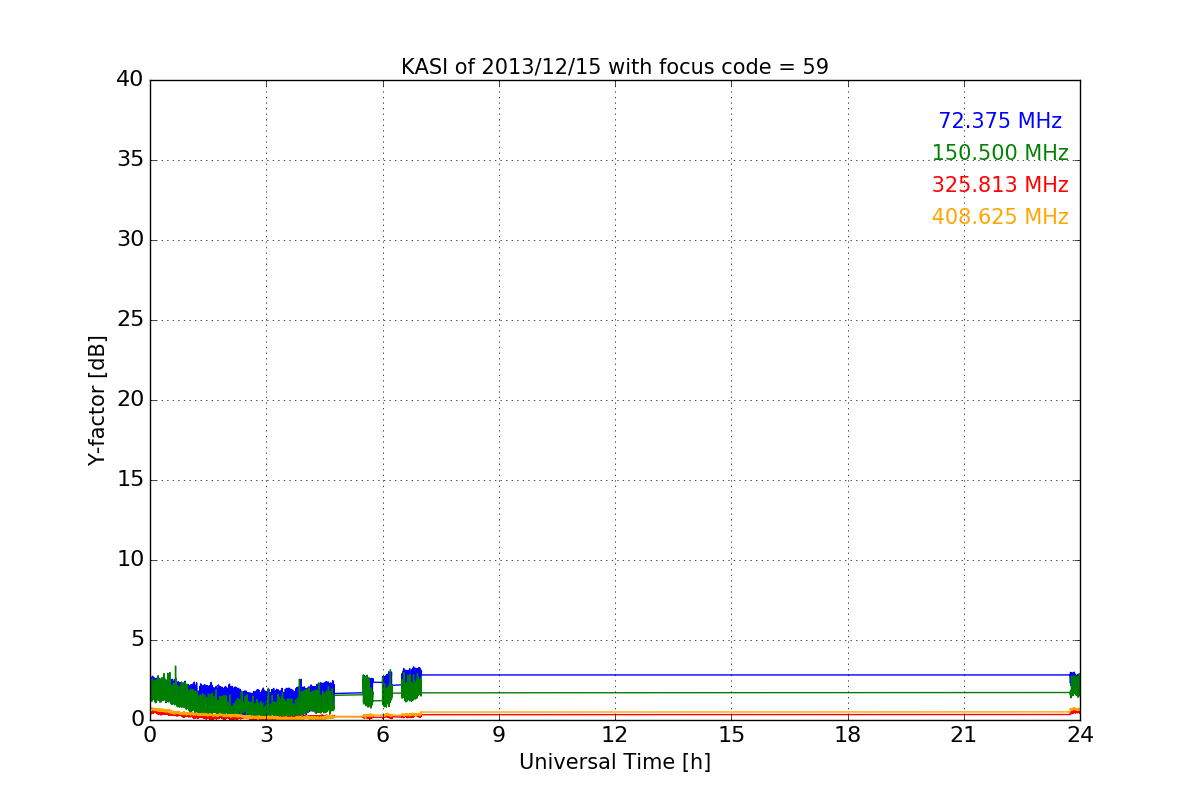The width and height of the screenshot is (1200, 800).
Task: Select the red 325.813 MHz legend label
Action: coord(1000,185)
